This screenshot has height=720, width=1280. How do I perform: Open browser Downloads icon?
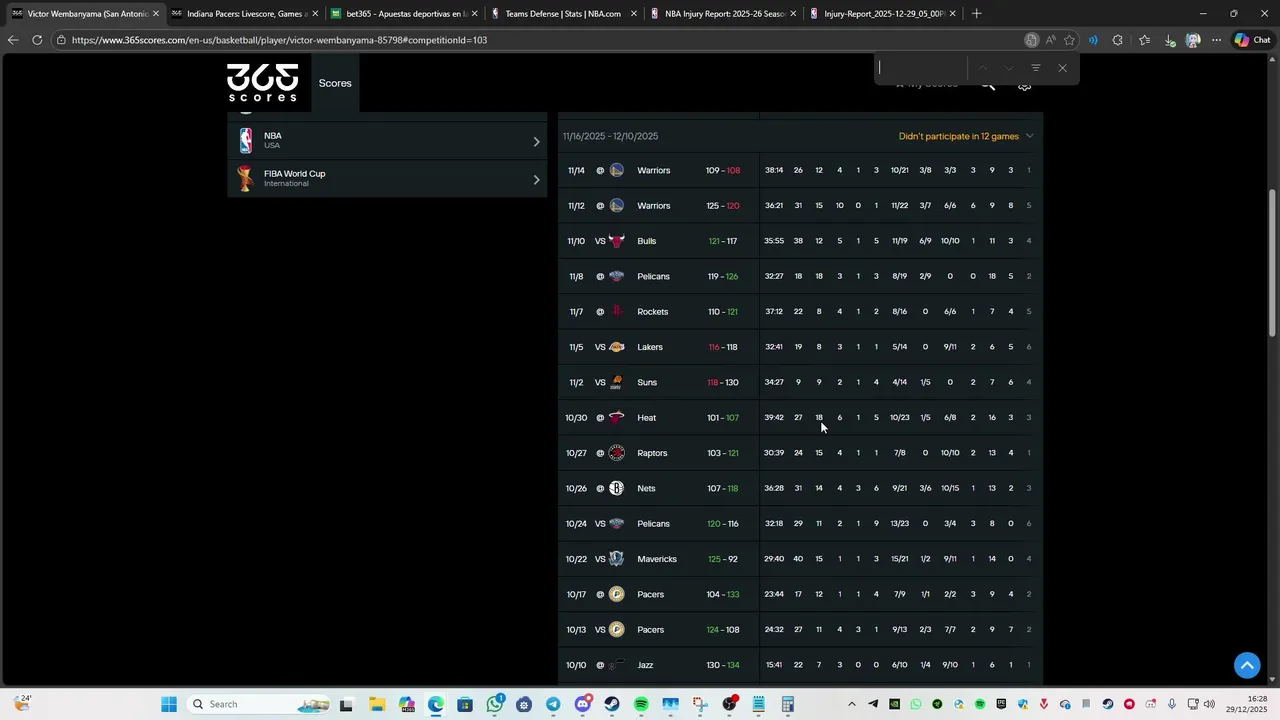coord(1170,40)
